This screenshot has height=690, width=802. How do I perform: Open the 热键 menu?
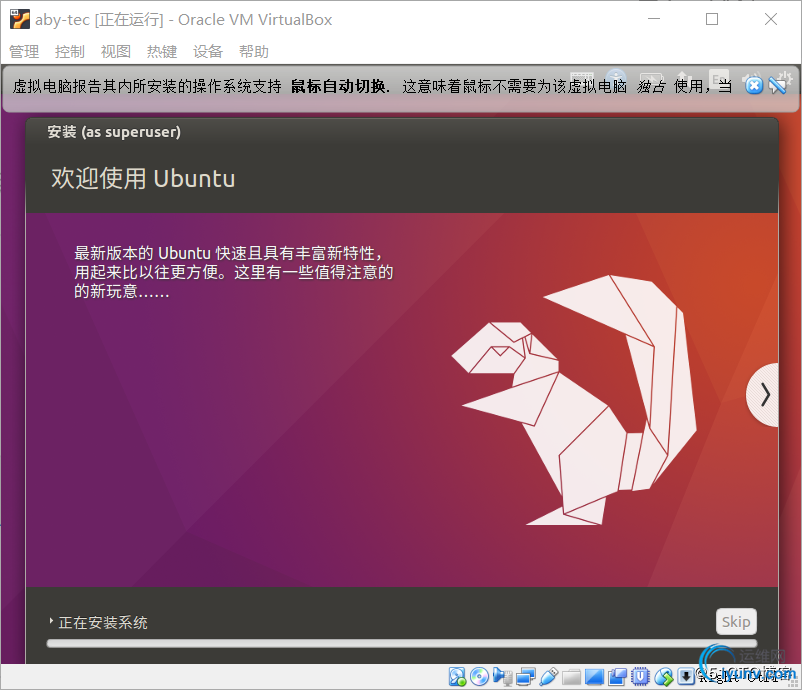pos(162,52)
